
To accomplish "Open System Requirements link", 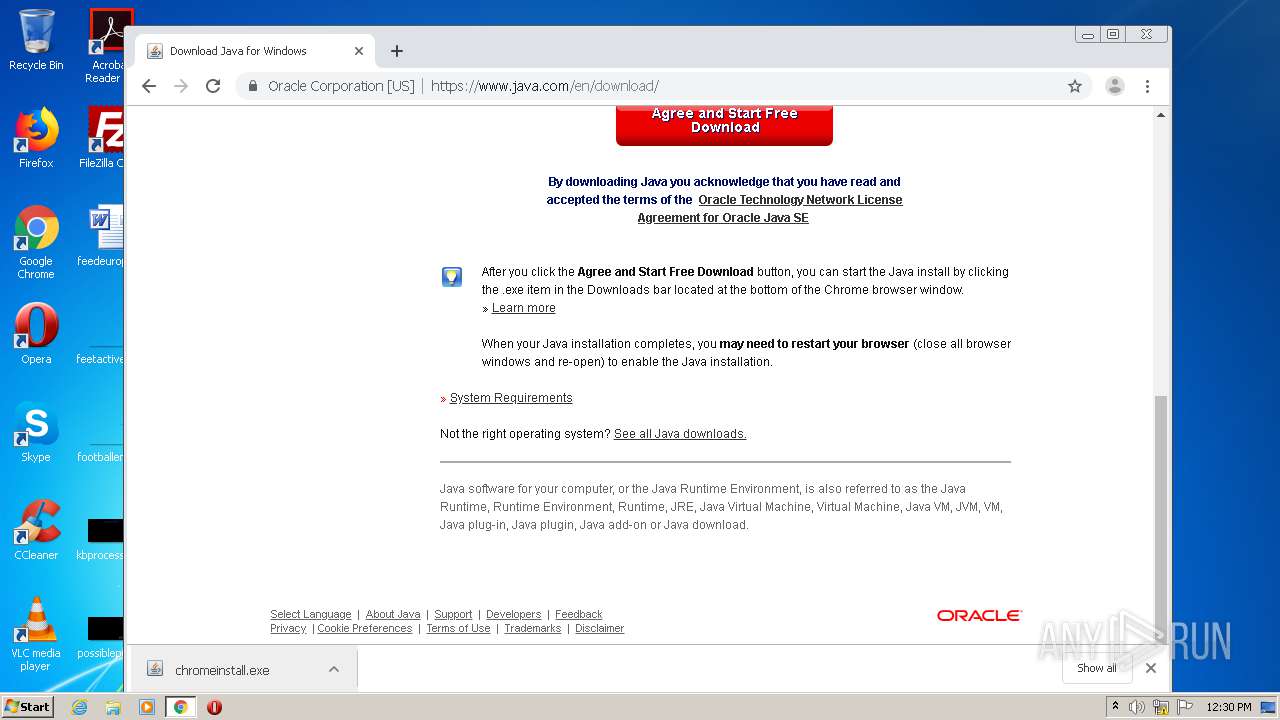I will click(x=511, y=398).
